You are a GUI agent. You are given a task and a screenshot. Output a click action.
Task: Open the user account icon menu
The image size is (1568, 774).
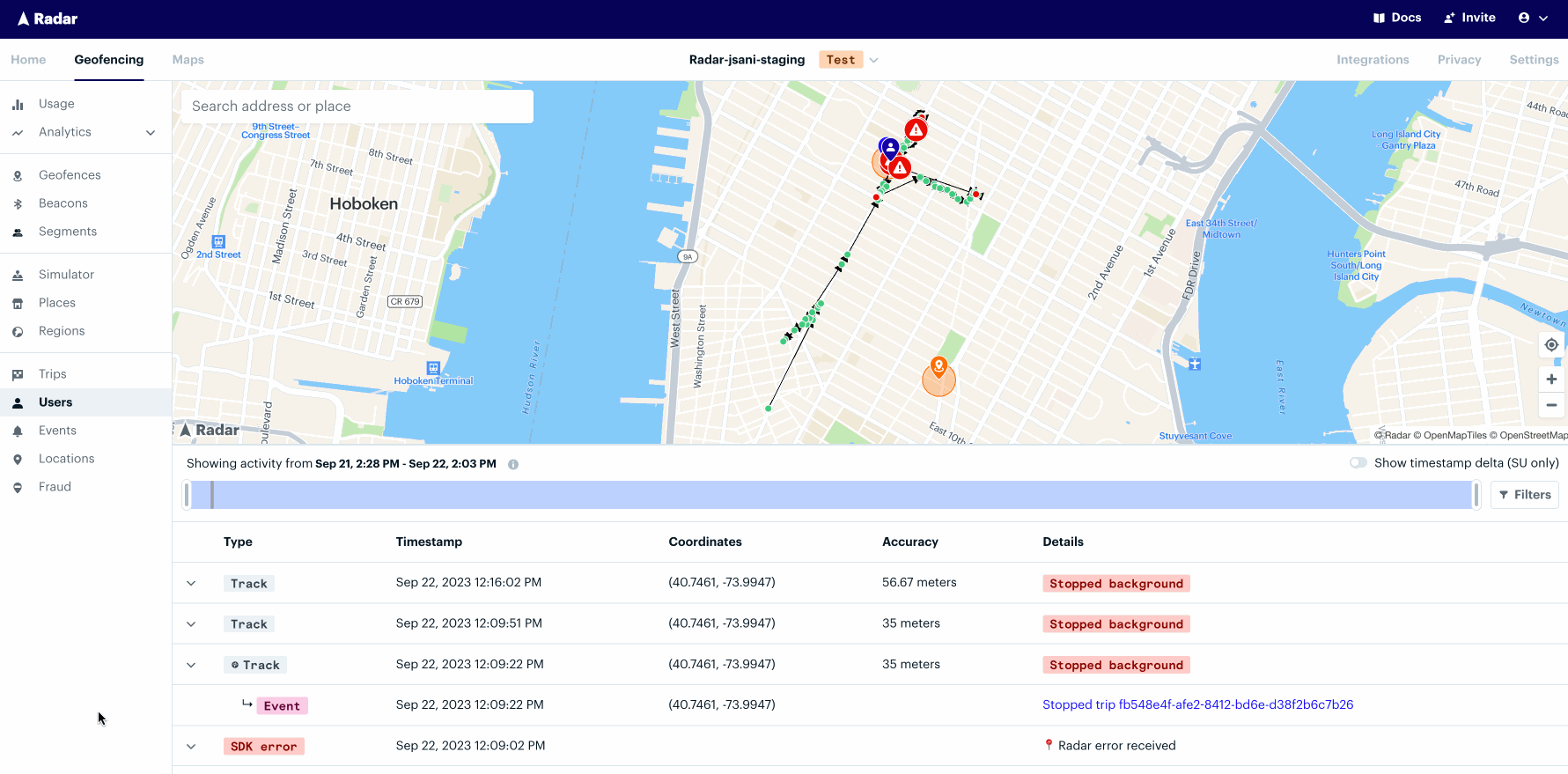1533,18
